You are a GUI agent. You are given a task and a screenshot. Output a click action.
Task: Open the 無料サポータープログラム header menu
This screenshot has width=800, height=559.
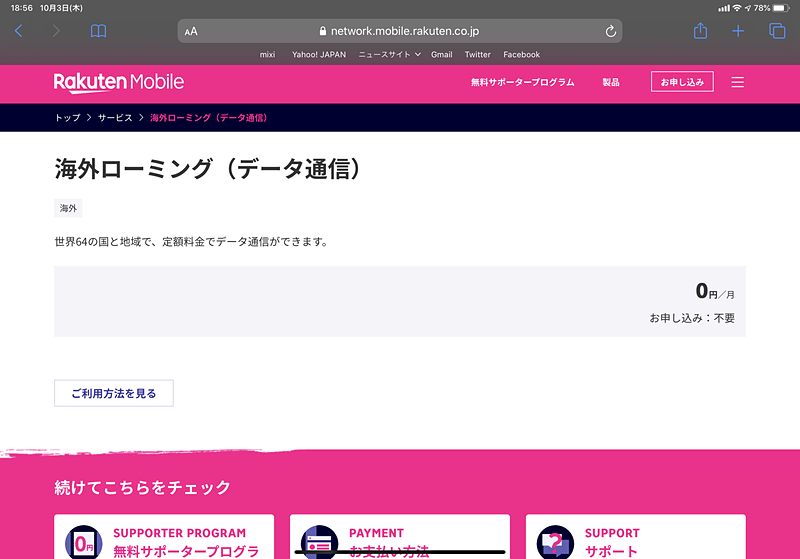point(522,82)
